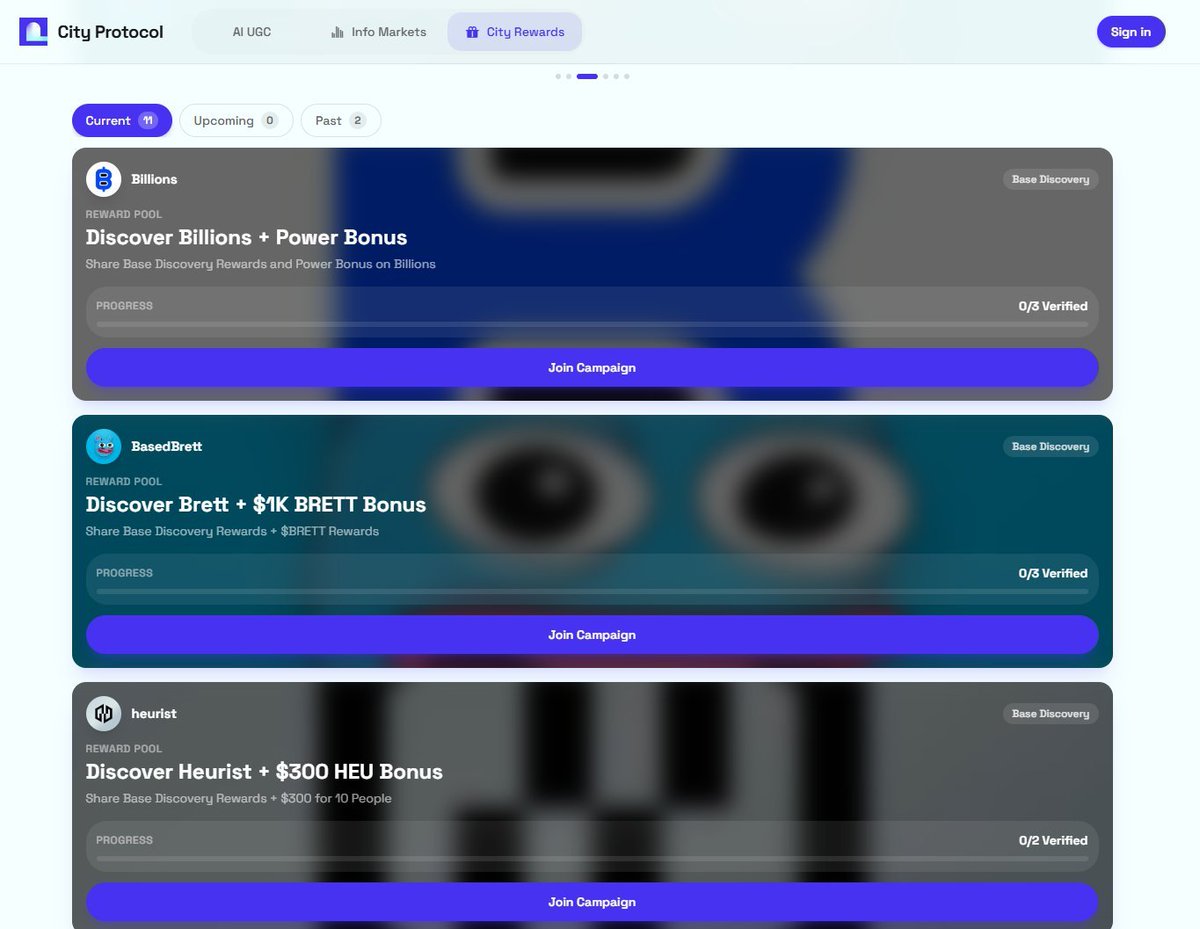
Task: Click the "Billions" project name
Action: click(154, 179)
